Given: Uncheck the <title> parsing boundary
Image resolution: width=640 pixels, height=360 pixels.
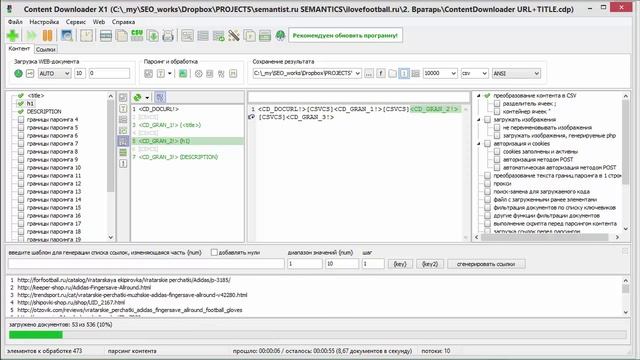Looking at the screenshot, I should tap(21, 96).
